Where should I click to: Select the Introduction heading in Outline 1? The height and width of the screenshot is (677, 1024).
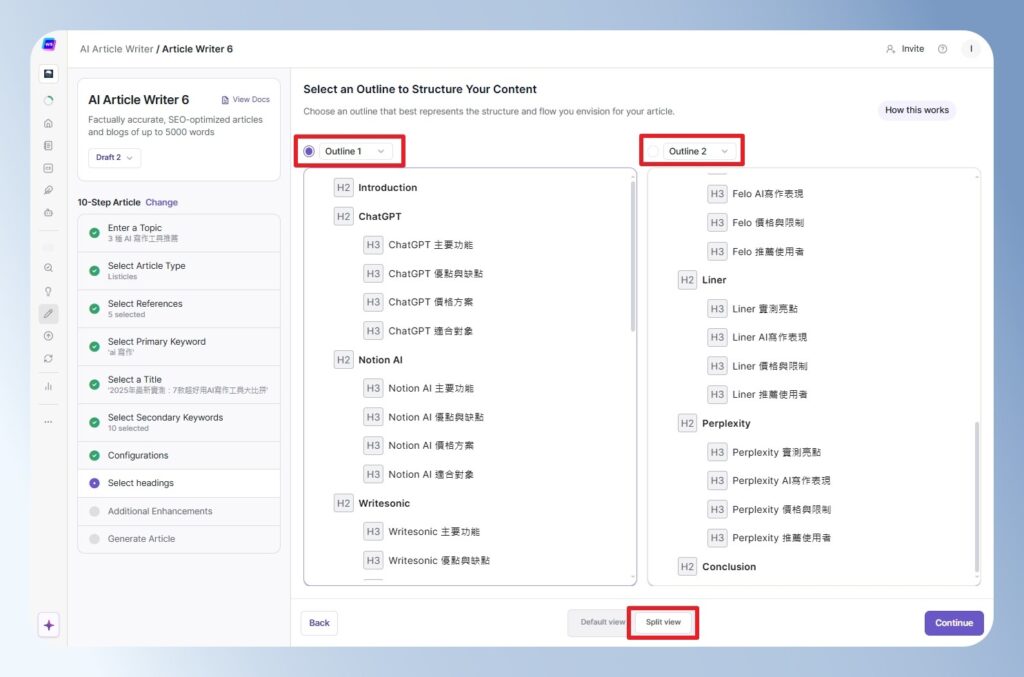click(387, 188)
